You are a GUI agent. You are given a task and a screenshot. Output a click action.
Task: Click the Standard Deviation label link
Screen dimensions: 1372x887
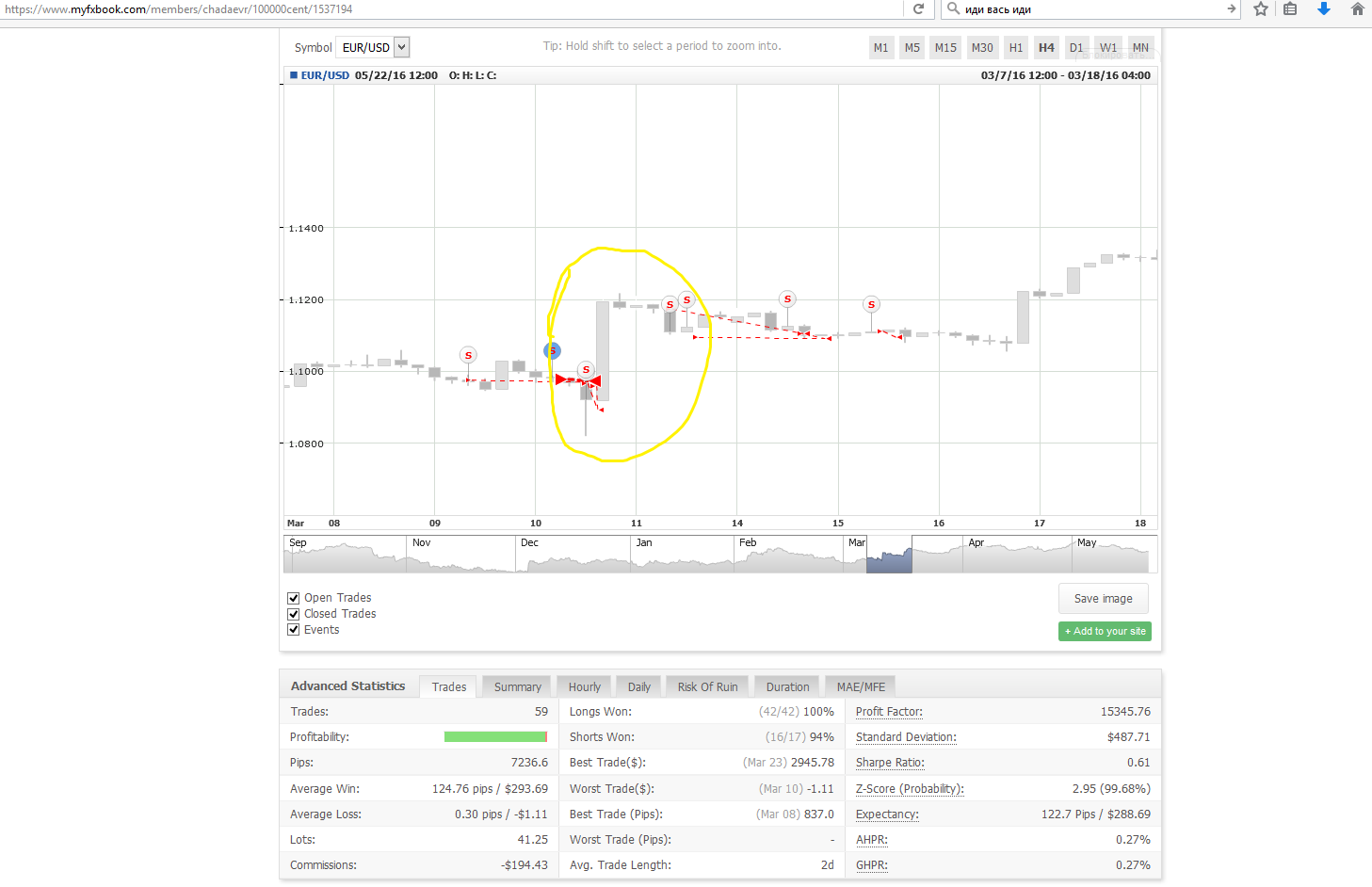[x=906, y=737]
